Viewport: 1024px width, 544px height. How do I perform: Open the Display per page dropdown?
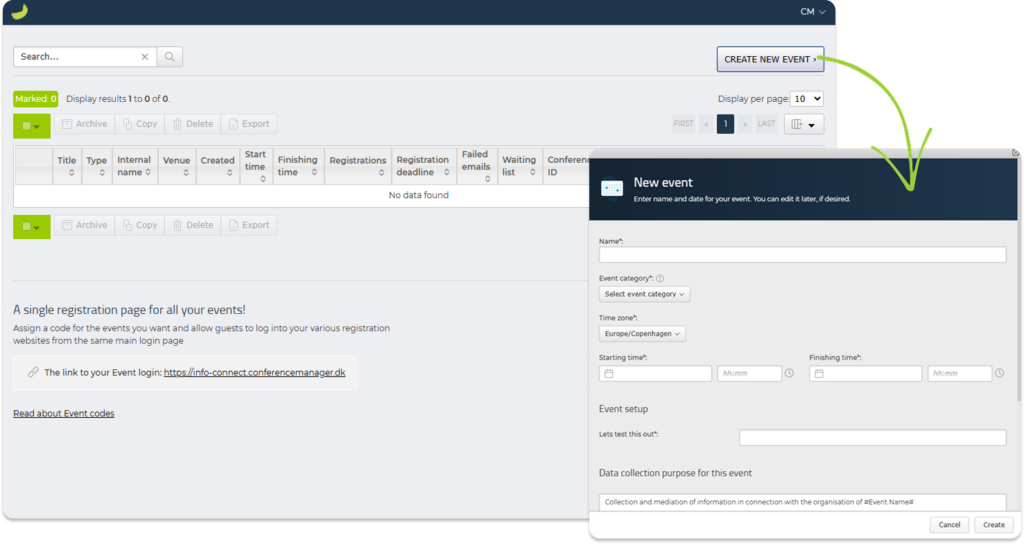[806, 99]
